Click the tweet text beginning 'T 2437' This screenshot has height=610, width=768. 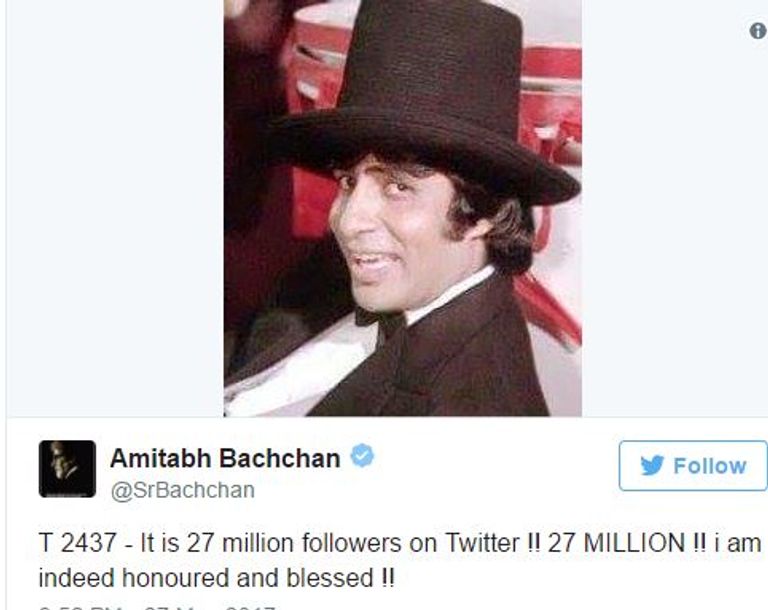400,560
